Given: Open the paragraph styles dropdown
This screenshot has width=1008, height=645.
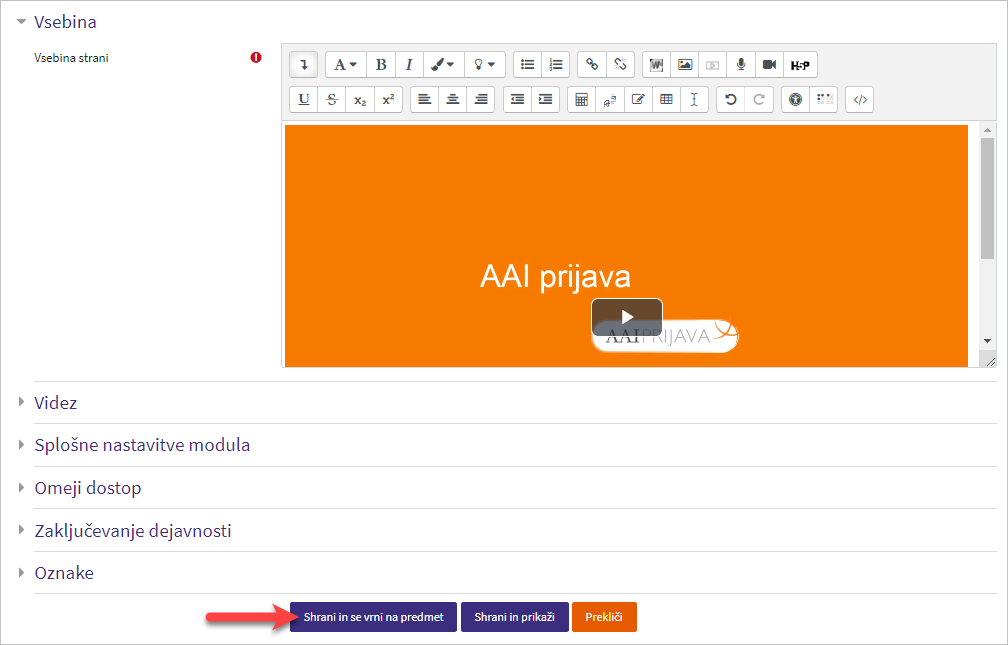Looking at the screenshot, I should point(346,64).
